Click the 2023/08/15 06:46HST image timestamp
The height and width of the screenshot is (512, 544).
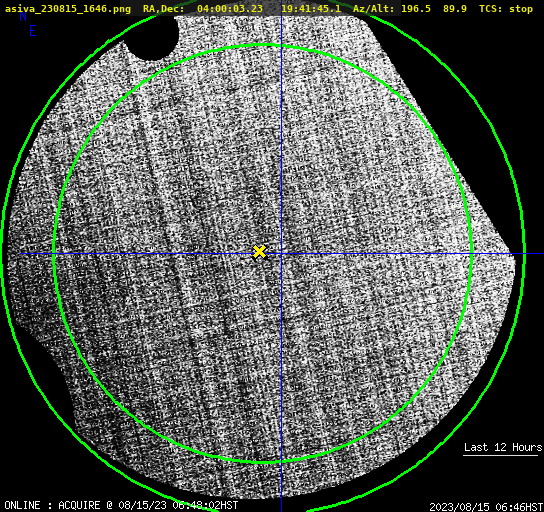[x=486, y=506]
